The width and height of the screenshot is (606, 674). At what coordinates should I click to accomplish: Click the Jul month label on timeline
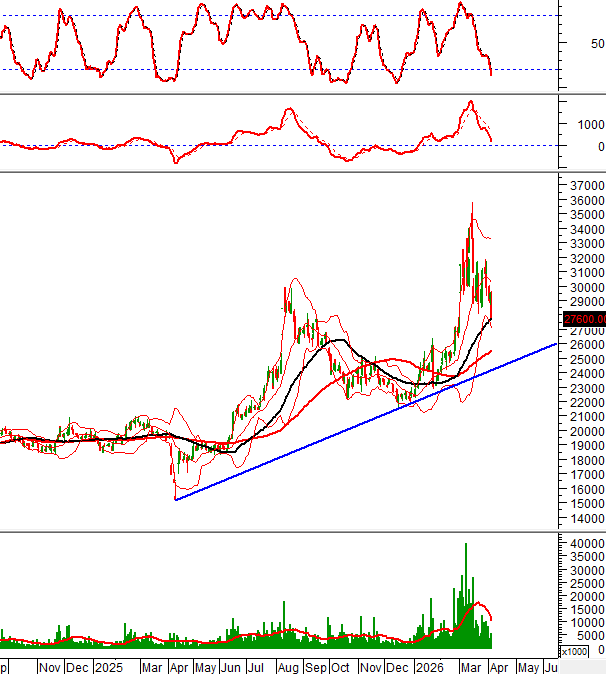tap(257, 666)
